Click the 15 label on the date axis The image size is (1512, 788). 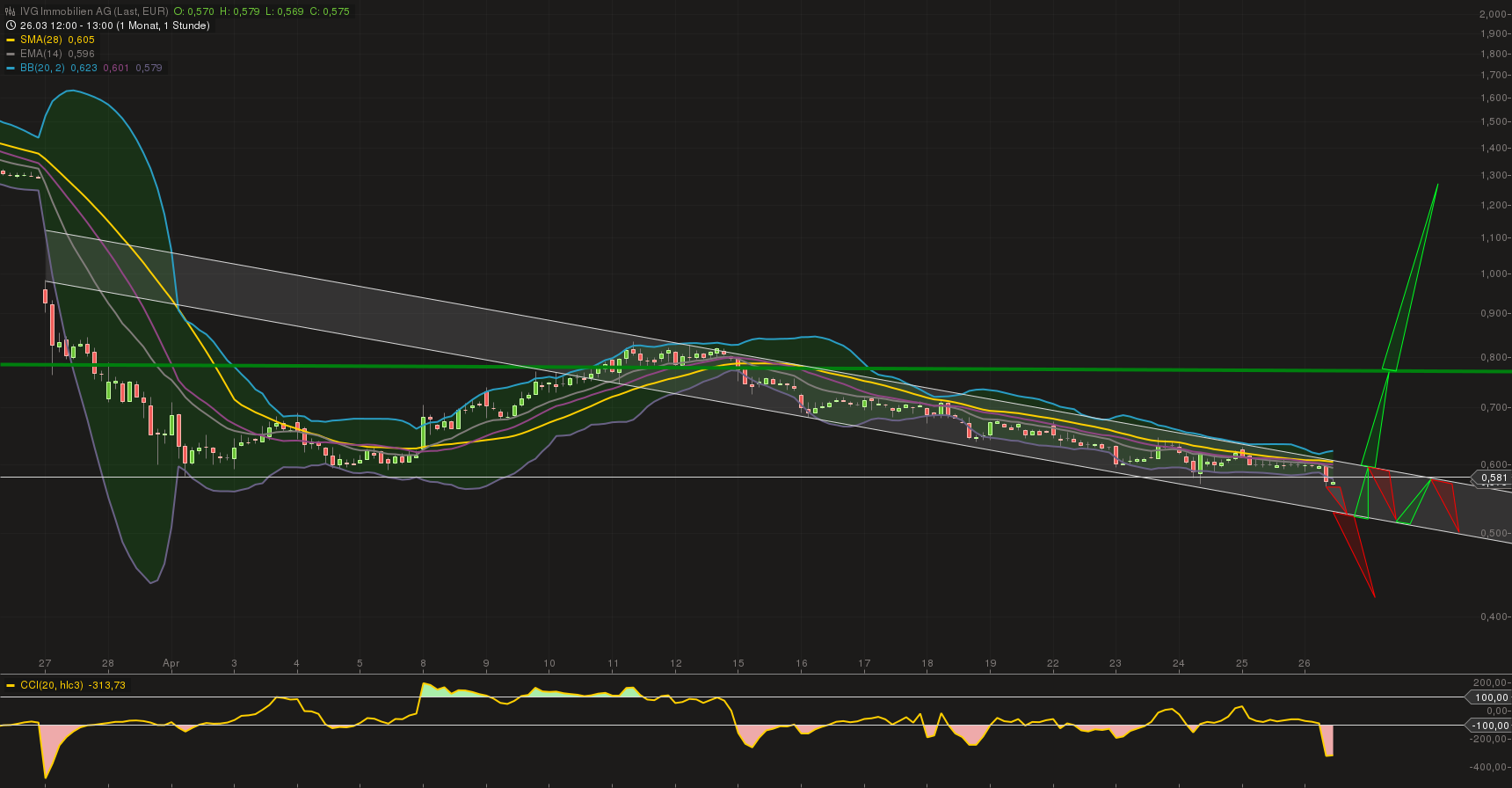click(x=738, y=663)
